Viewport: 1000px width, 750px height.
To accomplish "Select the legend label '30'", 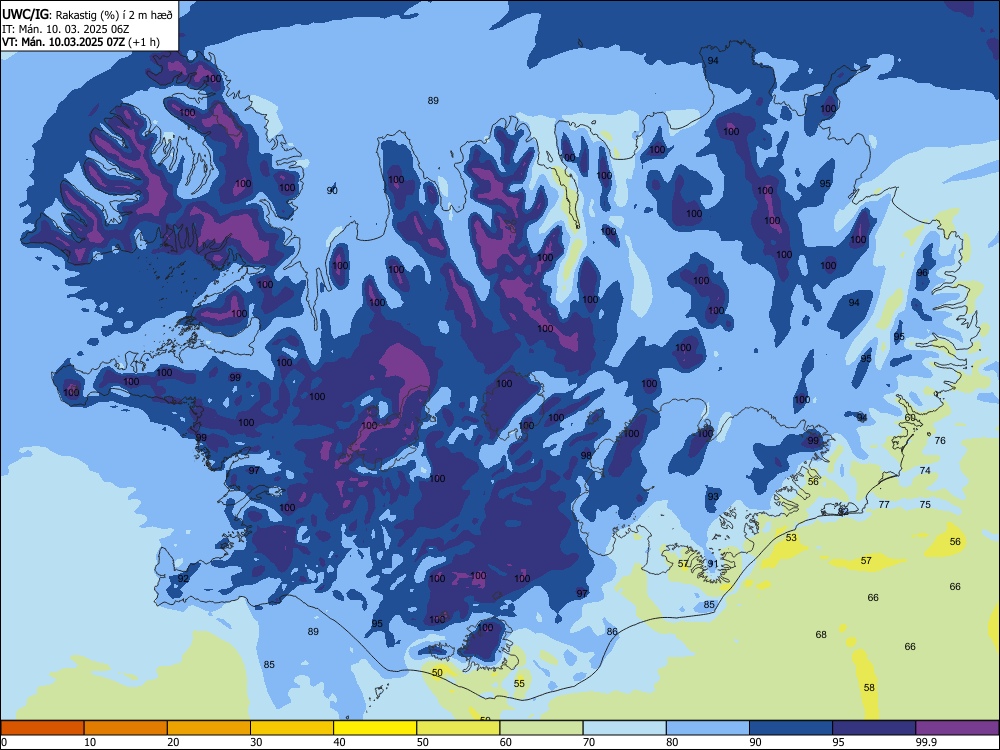I will [x=256, y=742].
